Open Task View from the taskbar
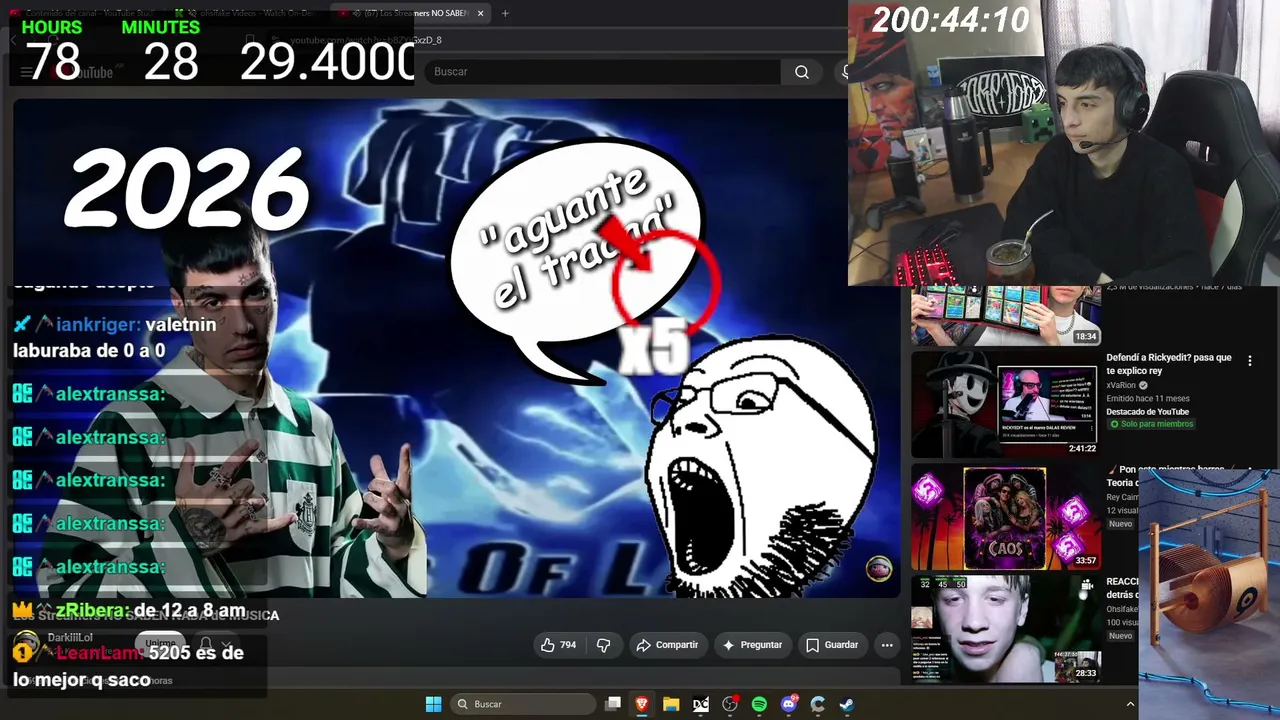The image size is (1280, 720). pyautogui.click(x=613, y=704)
